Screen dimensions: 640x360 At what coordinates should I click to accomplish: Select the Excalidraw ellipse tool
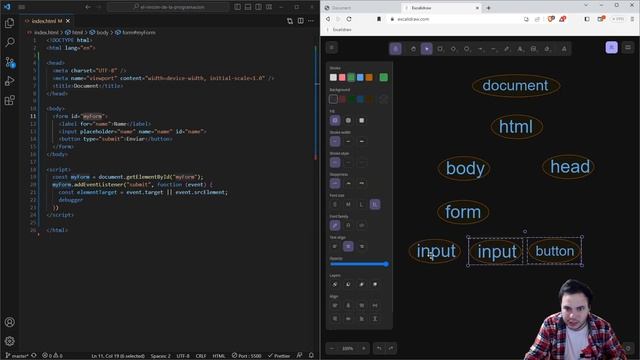click(467, 49)
